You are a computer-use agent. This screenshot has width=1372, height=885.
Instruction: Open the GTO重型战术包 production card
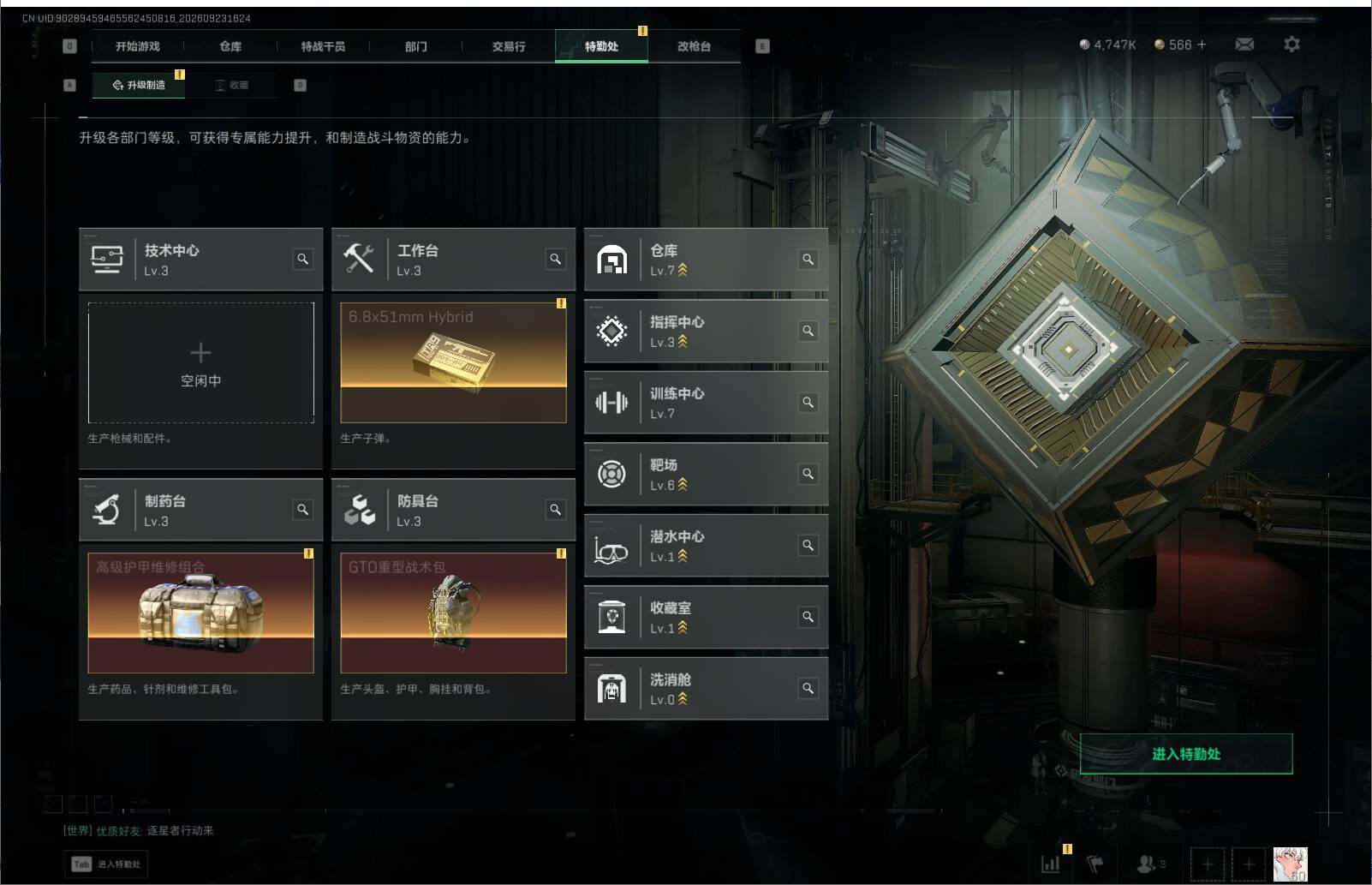pyautogui.click(x=453, y=613)
